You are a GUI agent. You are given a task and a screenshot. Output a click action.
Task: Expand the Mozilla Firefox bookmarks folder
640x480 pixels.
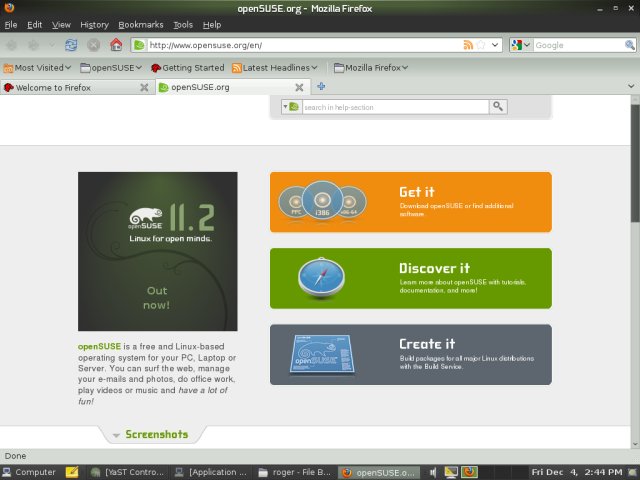[371, 68]
